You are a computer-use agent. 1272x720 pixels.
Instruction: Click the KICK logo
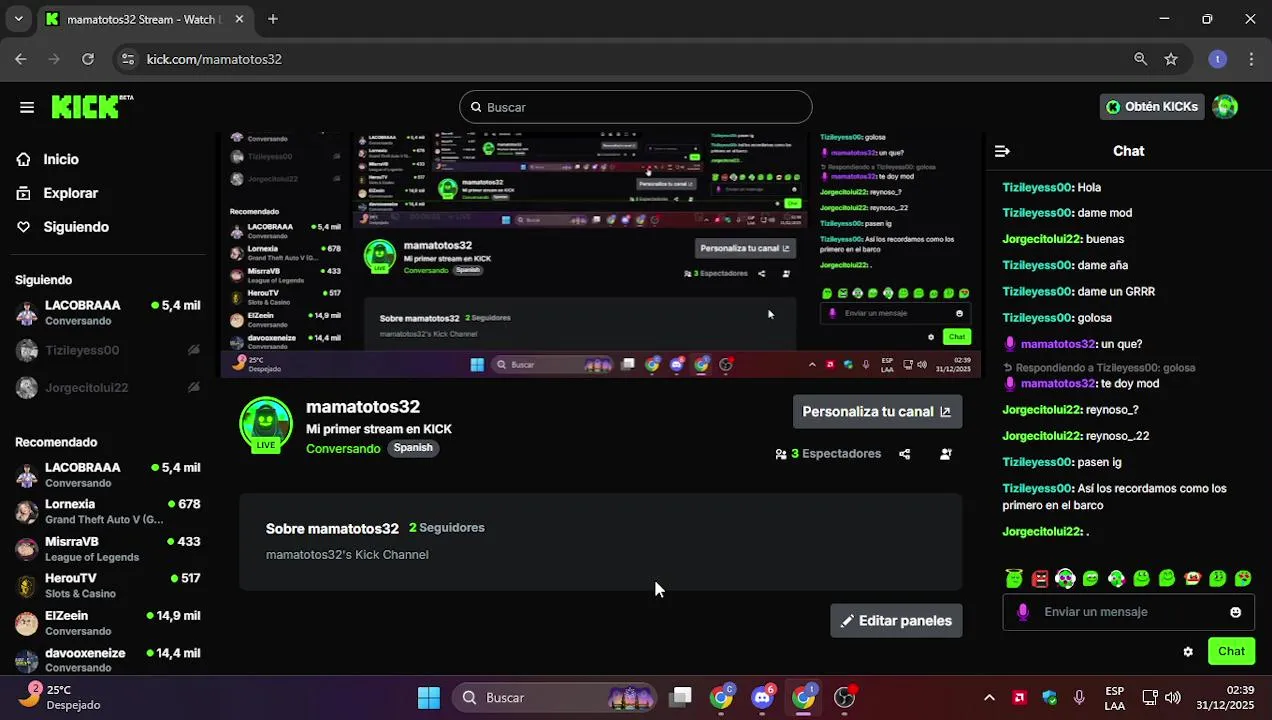coord(91,106)
